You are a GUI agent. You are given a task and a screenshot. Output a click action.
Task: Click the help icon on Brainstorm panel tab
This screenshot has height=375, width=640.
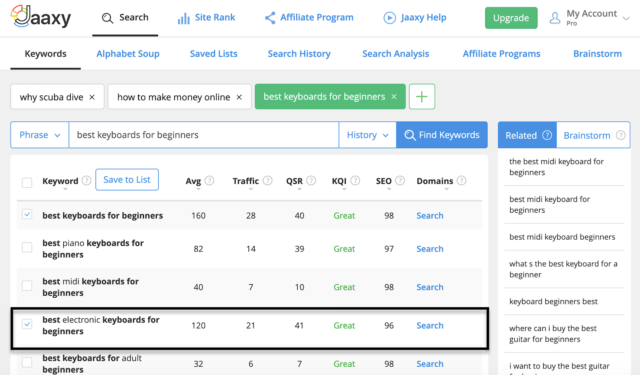tap(620, 135)
